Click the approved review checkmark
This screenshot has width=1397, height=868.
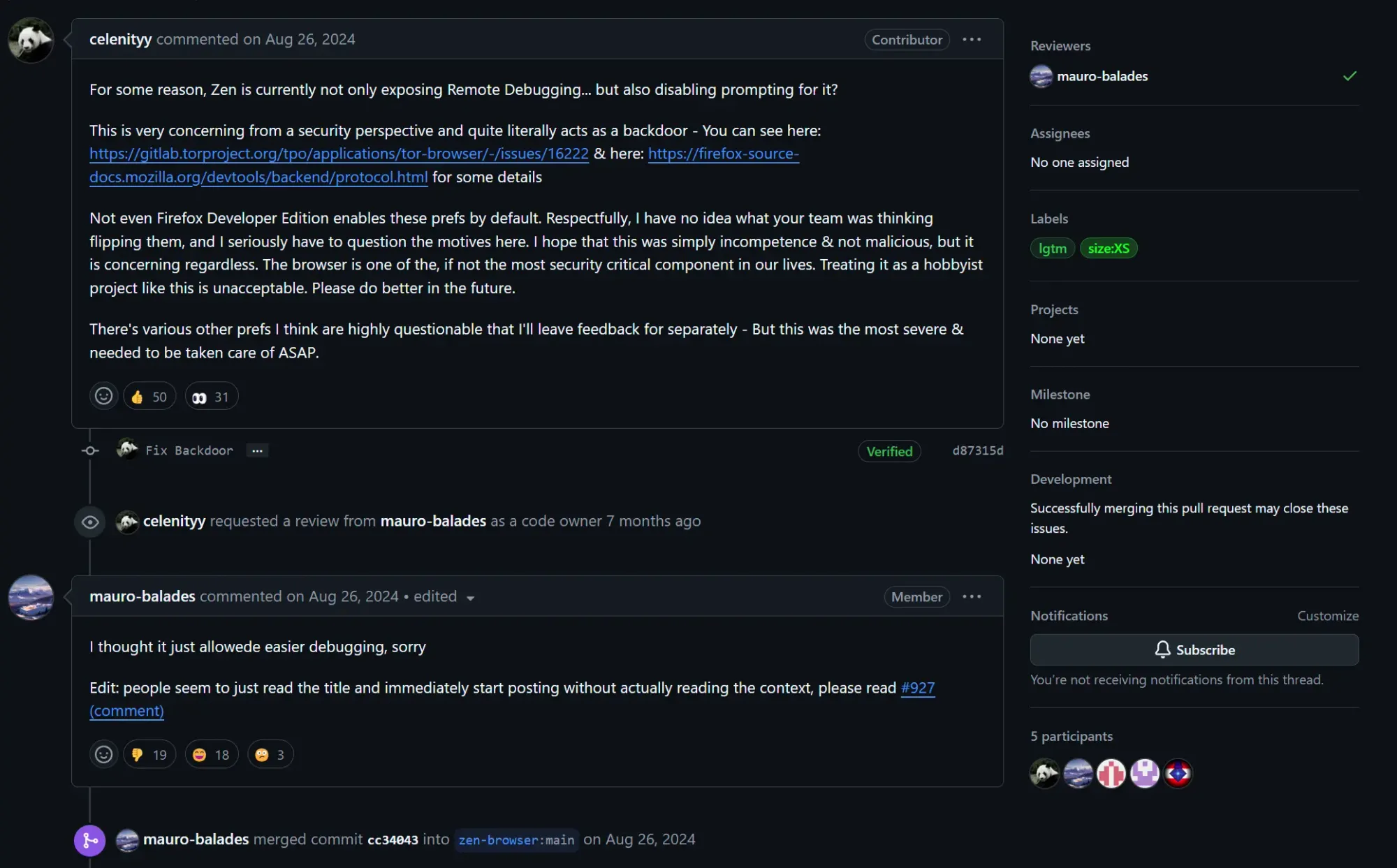point(1350,76)
